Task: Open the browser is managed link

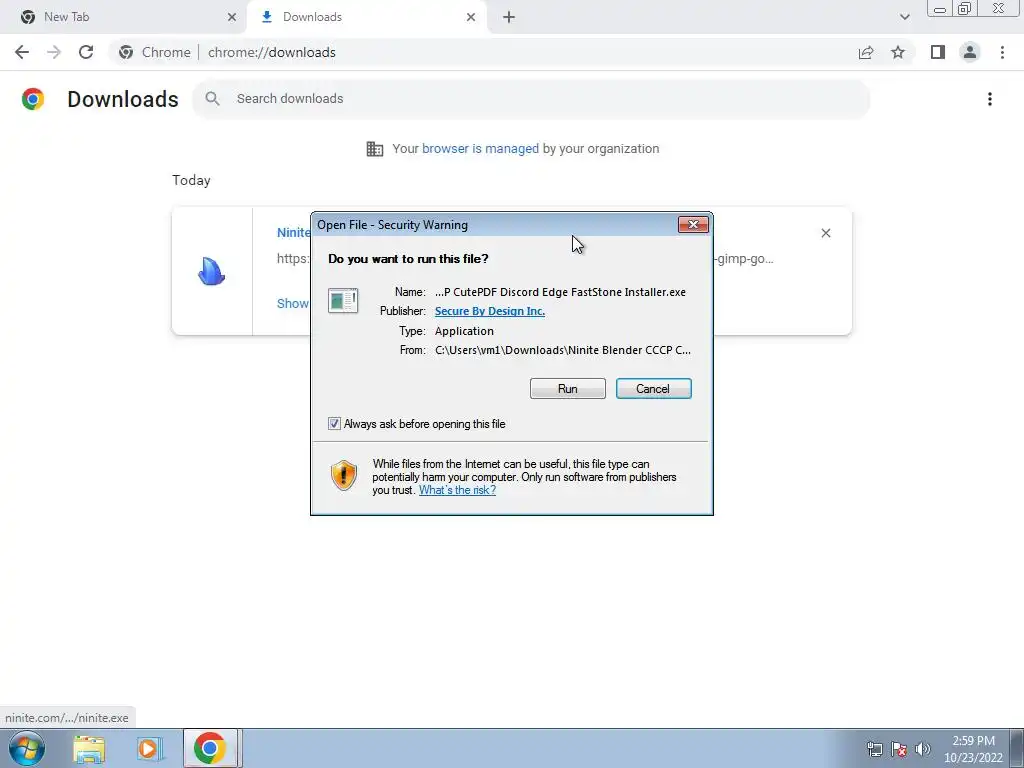Action: [480, 148]
